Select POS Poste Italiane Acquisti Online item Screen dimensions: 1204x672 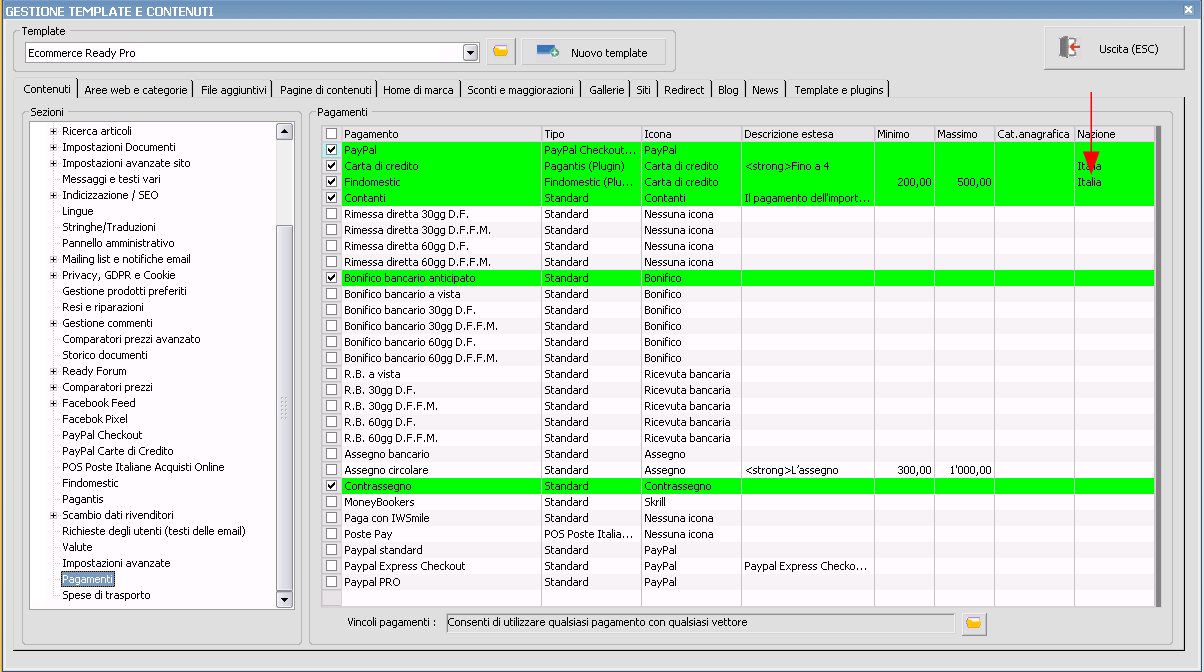click(143, 467)
